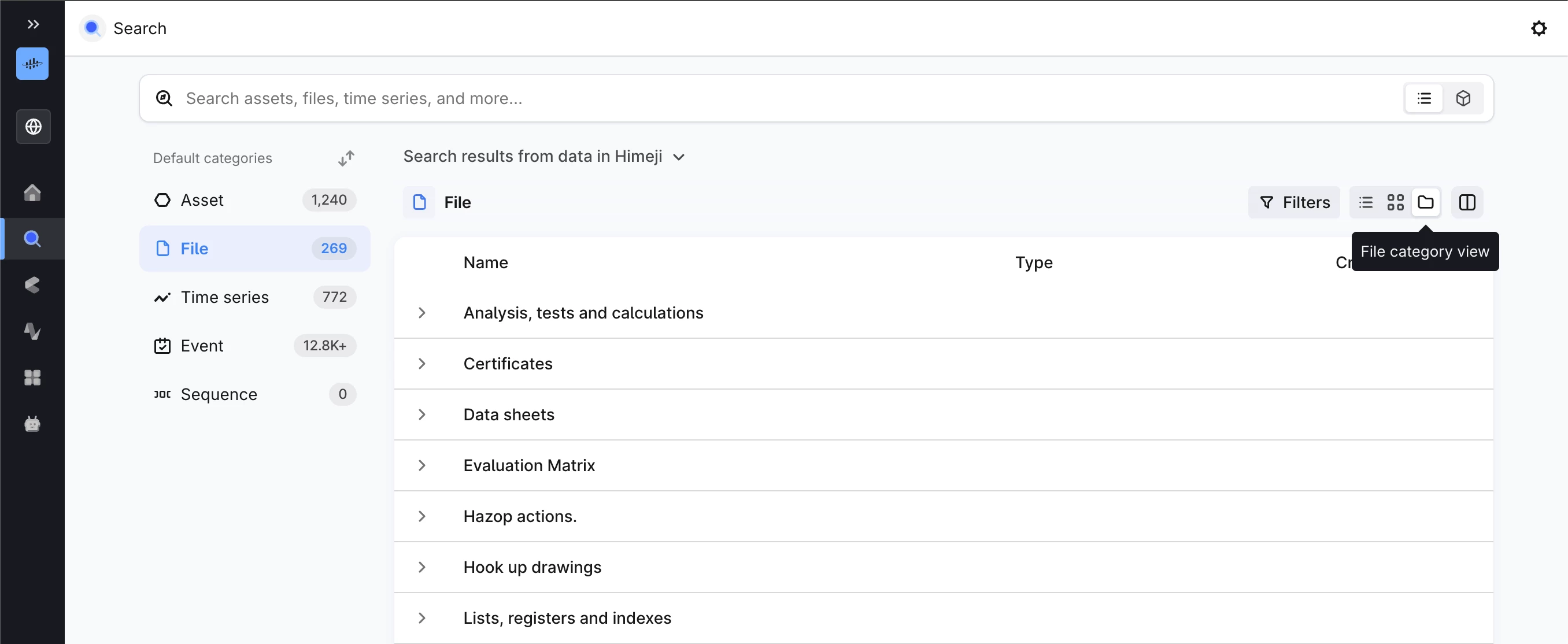The image size is (1568, 644).
Task: Open the dashboard grid icon in sidebar
Action: (x=32, y=377)
